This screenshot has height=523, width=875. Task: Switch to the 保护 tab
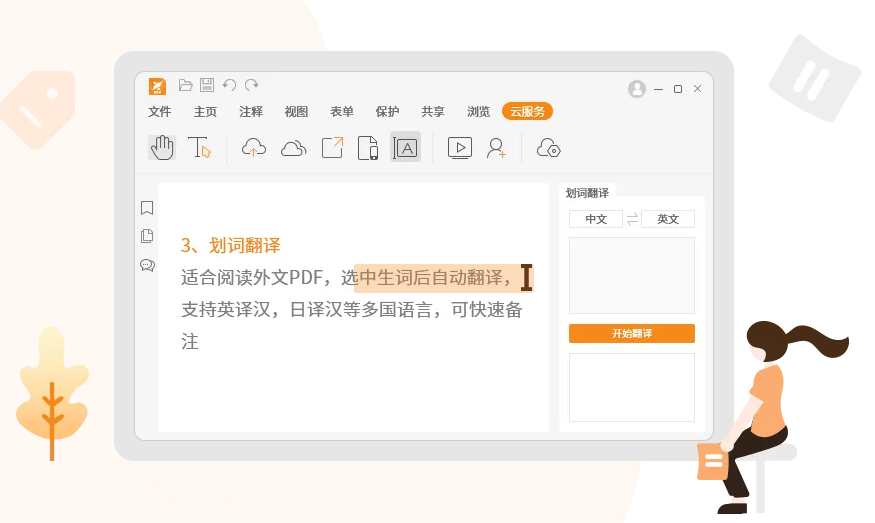coord(387,112)
